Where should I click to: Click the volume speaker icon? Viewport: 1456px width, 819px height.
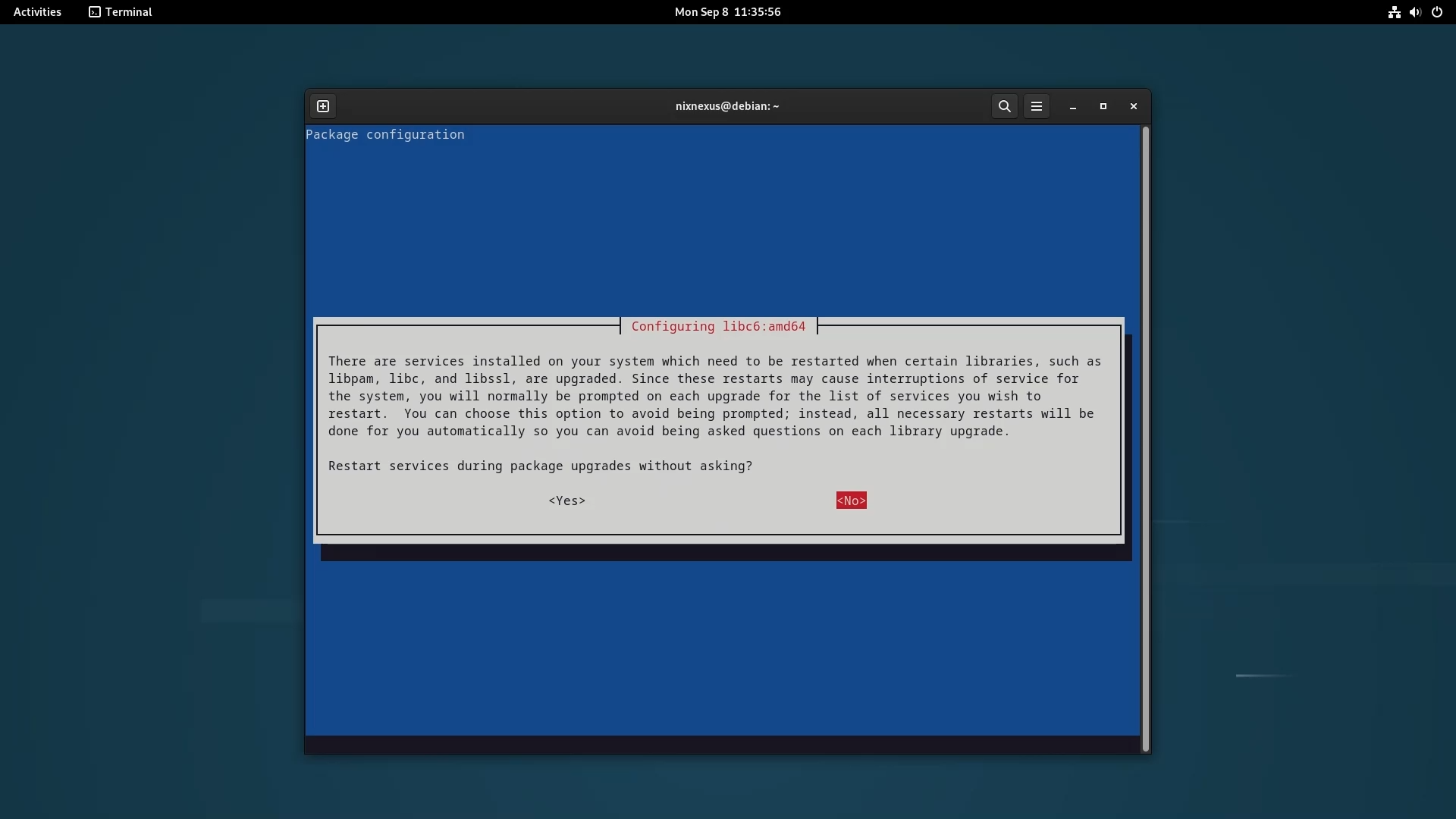pyautogui.click(x=1415, y=12)
